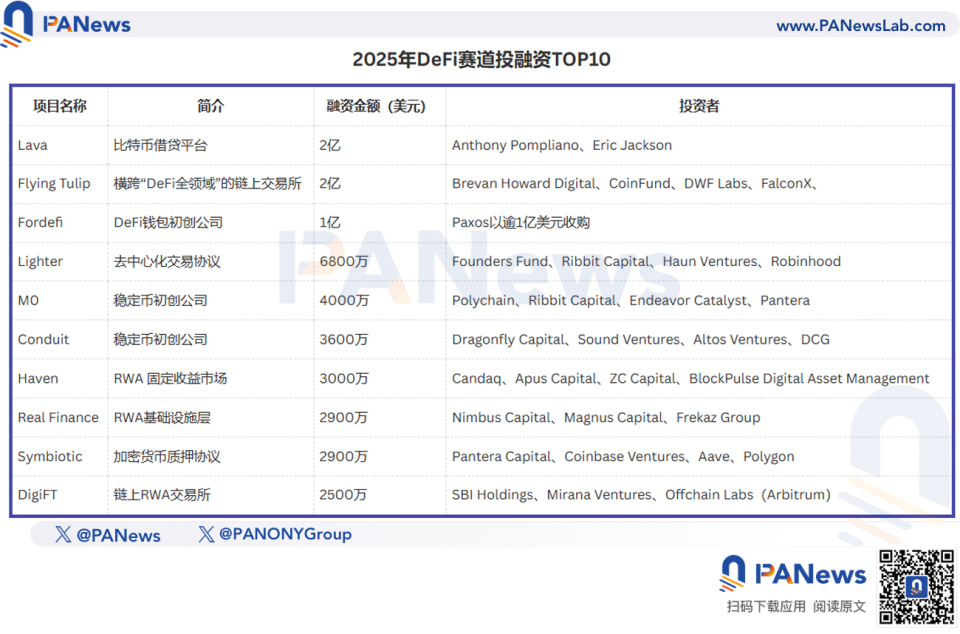Screen dimensions: 960x634
Task: Click the Lava project name cell
Action: point(33,145)
